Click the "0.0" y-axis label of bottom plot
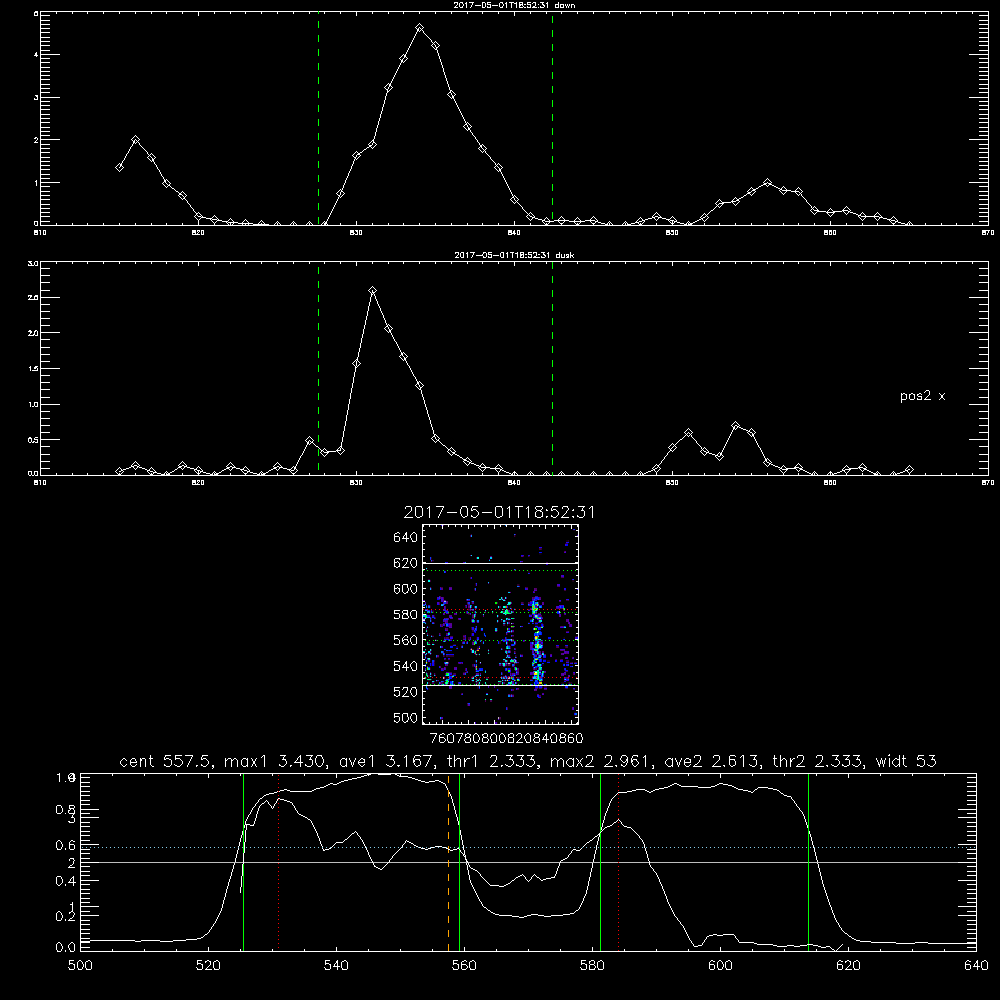 tap(66, 948)
